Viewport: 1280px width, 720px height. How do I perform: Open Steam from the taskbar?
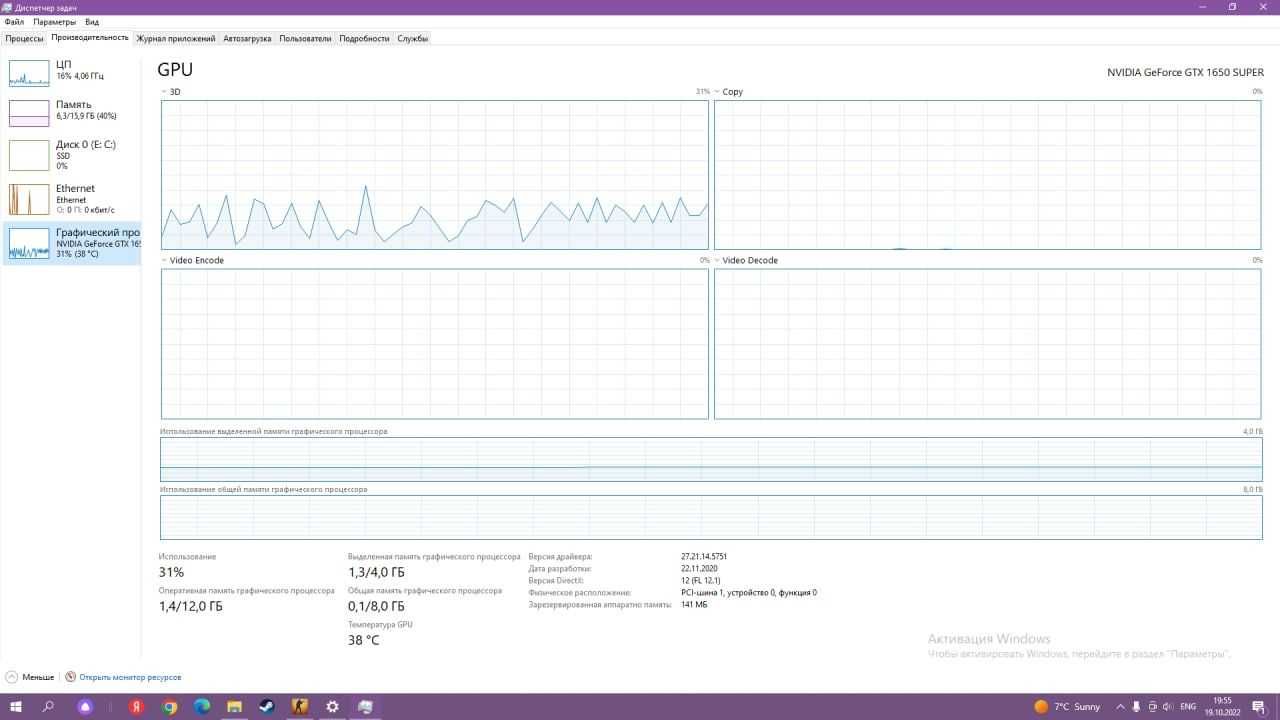267,706
